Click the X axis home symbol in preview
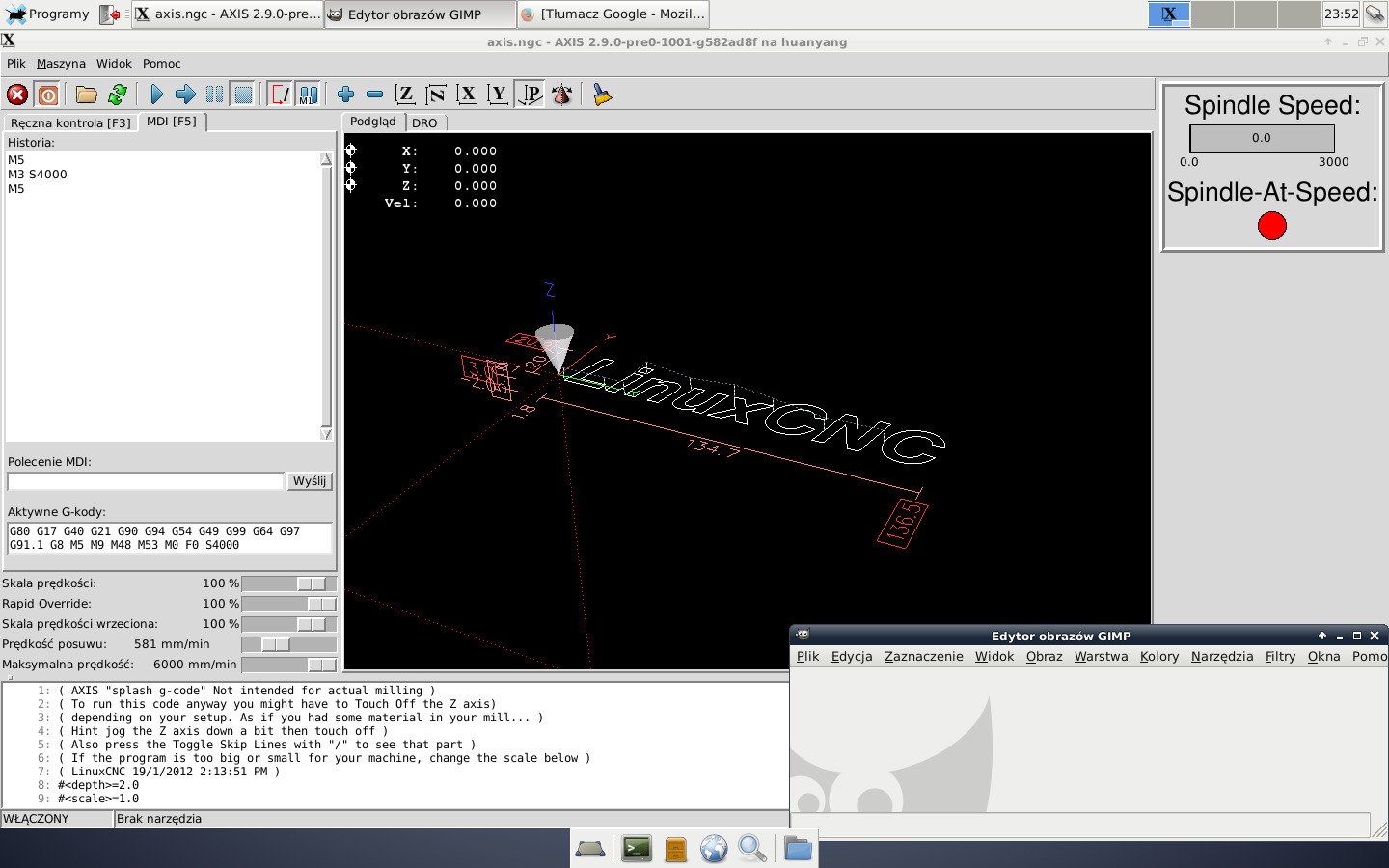The image size is (1389, 868). [351, 150]
